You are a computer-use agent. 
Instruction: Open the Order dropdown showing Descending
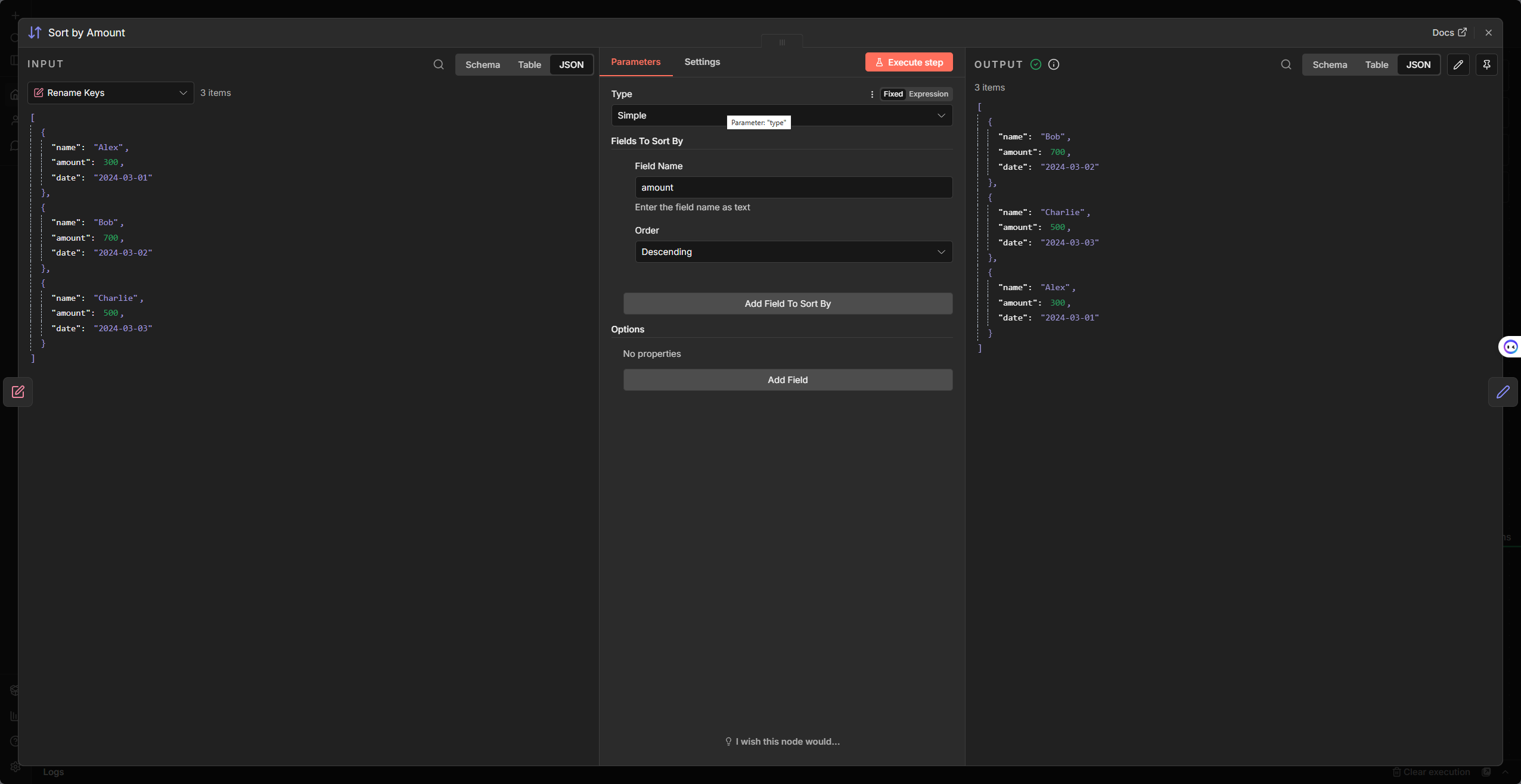coord(793,252)
